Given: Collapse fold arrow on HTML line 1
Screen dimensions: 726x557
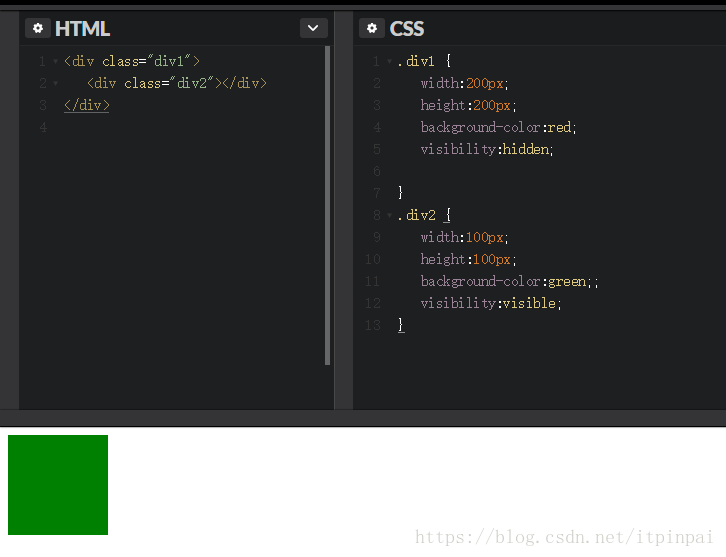Looking at the screenshot, I should pyautogui.click(x=56, y=61).
